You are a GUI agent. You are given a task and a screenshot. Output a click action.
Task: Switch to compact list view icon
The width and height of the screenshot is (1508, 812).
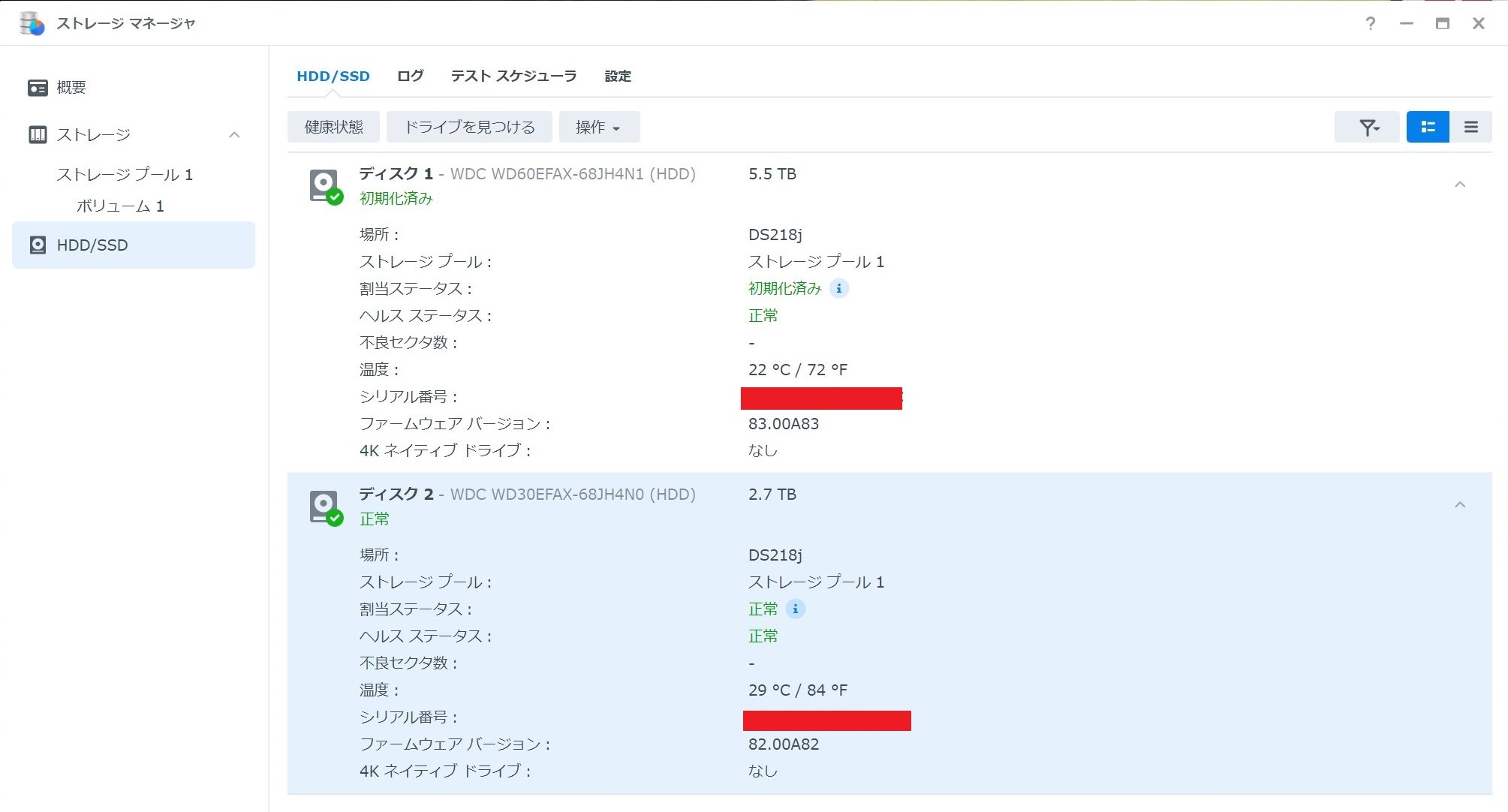pyautogui.click(x=1470, y=128)
